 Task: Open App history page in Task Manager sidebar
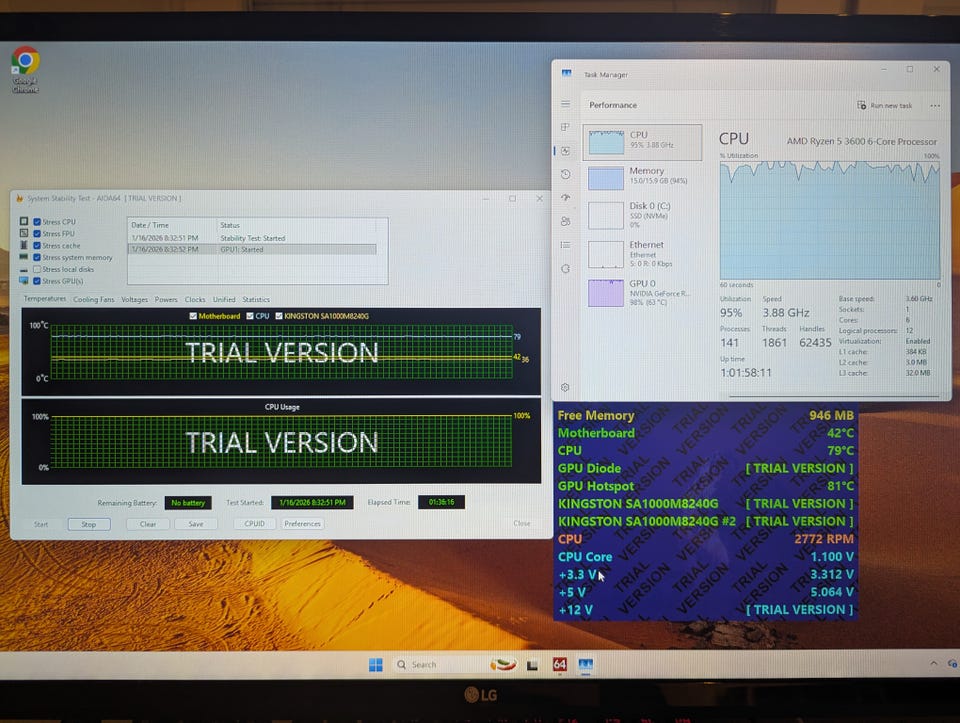pos(566,174)
